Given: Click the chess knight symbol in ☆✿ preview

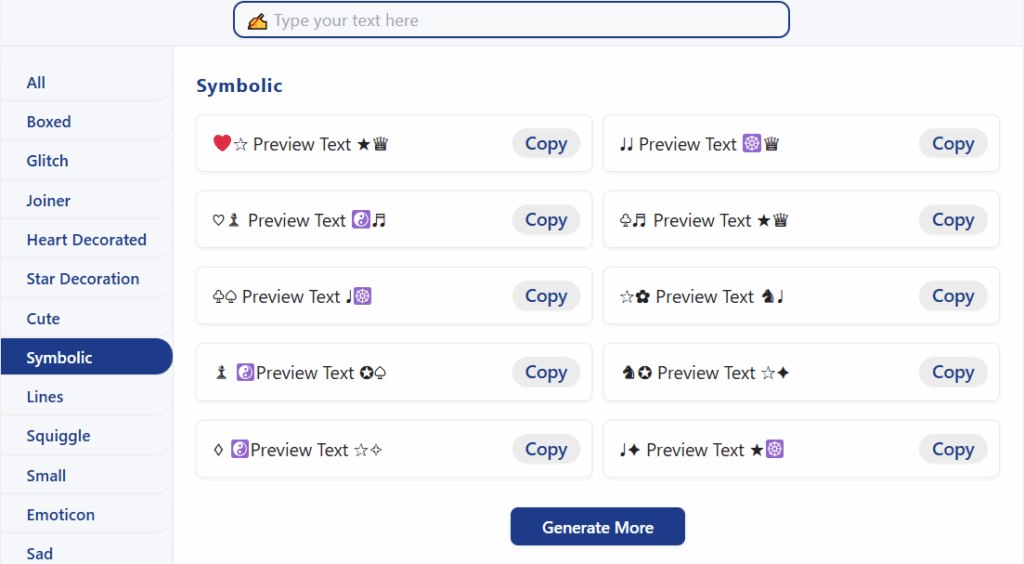Looking at the screenshot, I should click(x=768, y=296).
